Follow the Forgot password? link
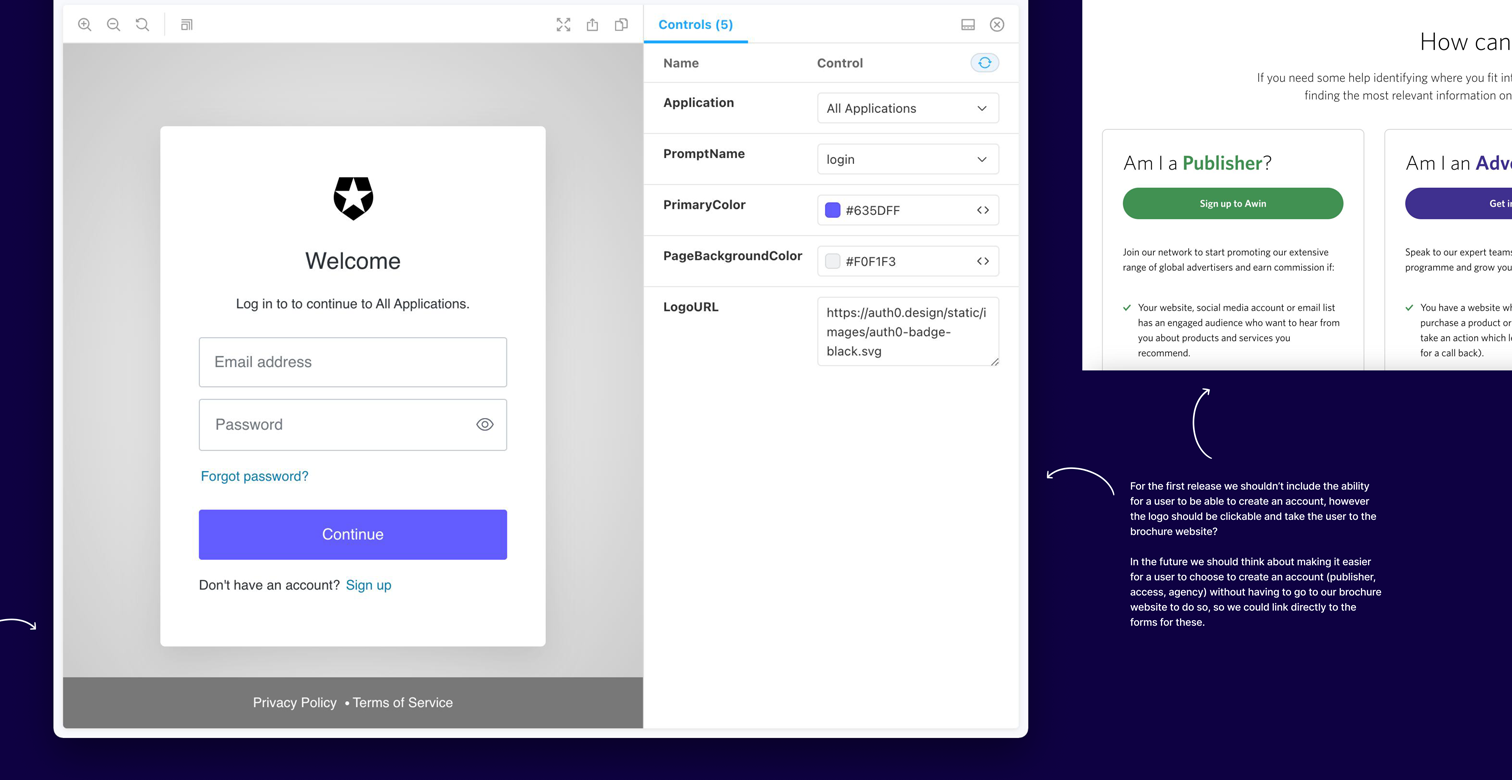The width and height of the screenshot is (1512, 780). coord(255,476)
